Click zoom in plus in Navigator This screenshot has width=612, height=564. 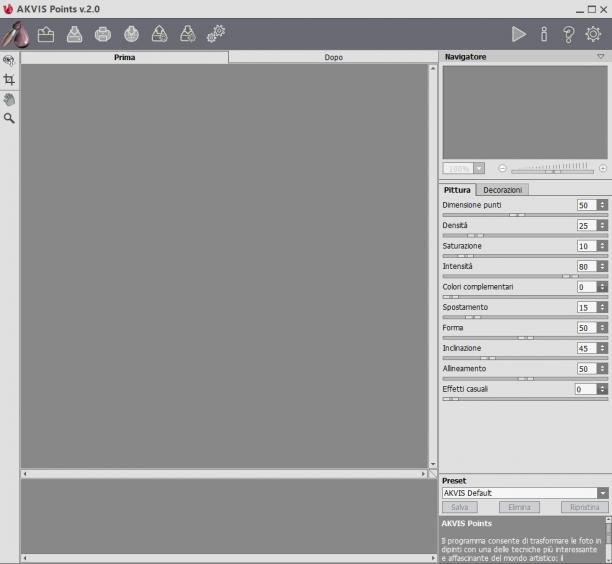point(603,169)
